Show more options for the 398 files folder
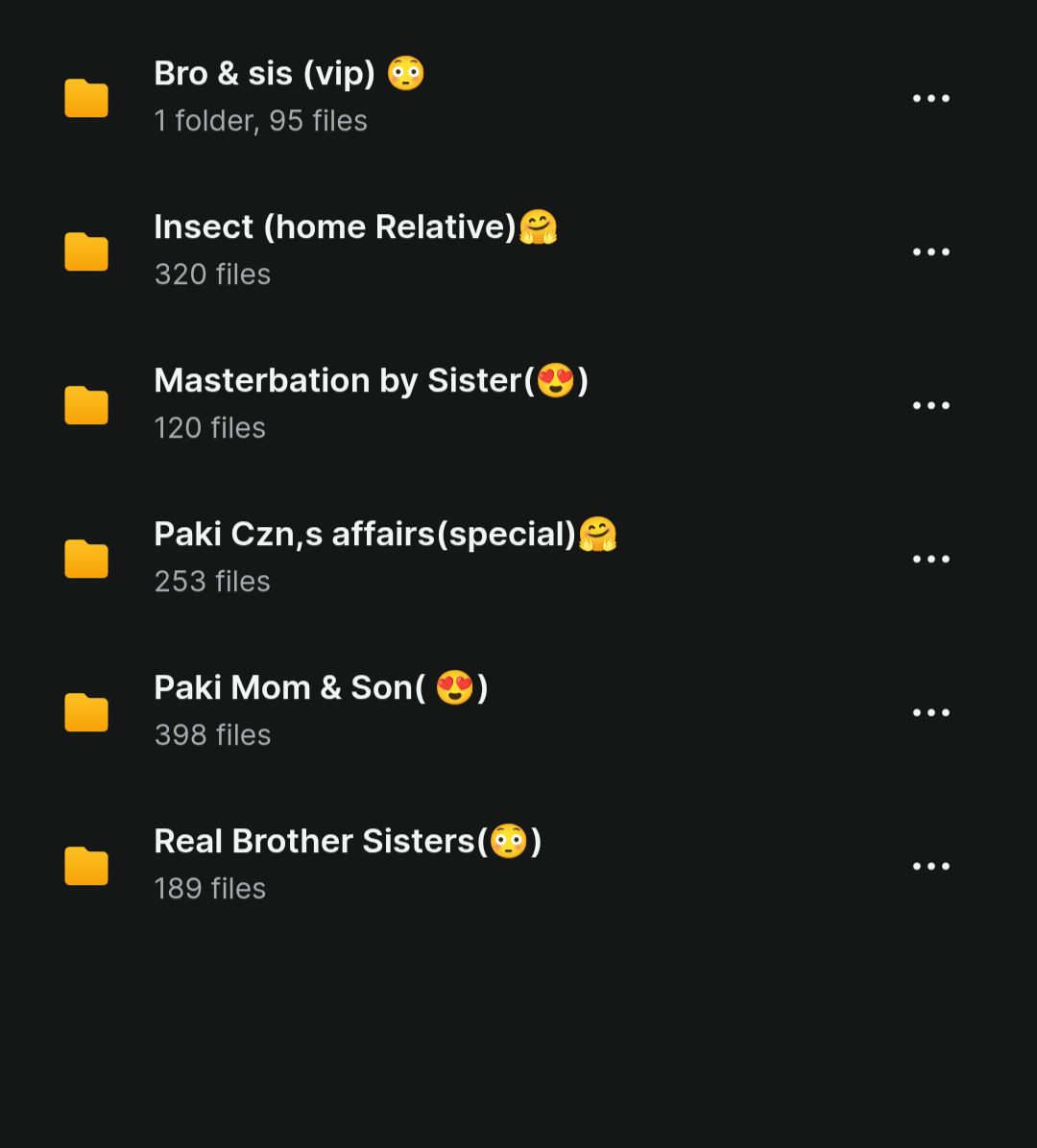Screen dimensions: 1037x1148 pos(930,712)
